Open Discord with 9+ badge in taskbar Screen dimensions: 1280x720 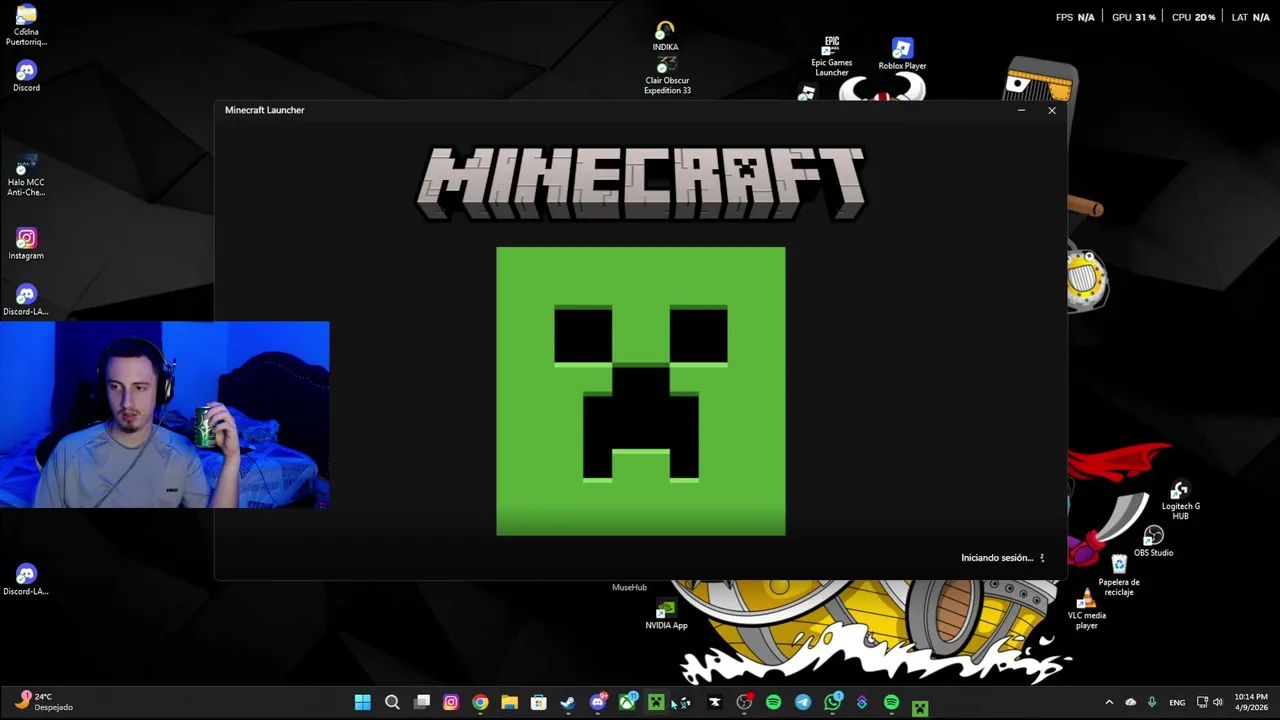(598, 703)
